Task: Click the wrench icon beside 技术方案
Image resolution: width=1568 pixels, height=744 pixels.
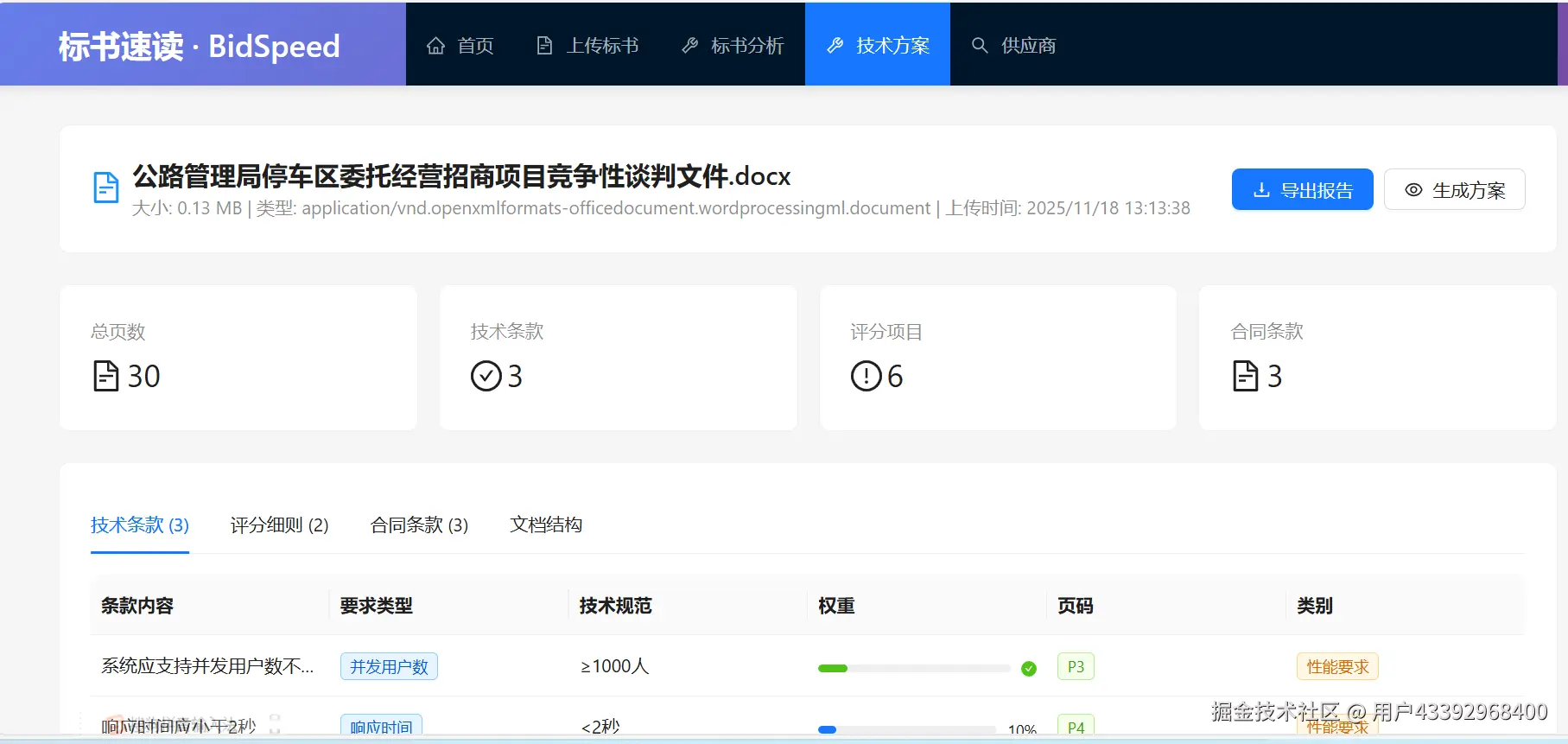Action: (835, 46)
